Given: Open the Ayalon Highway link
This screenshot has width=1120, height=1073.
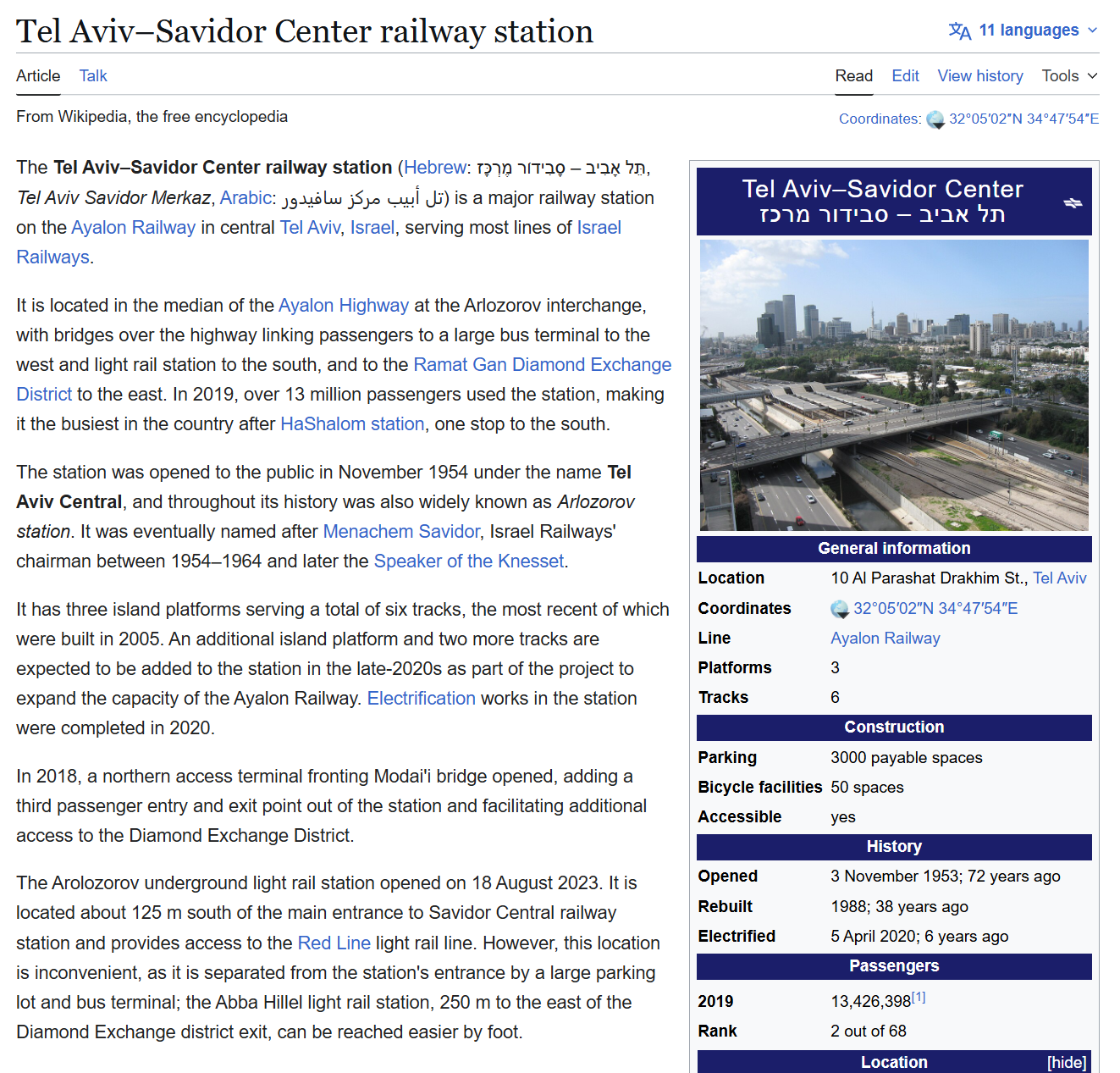Looking at the screenshot, I should (x=344, y=306).
